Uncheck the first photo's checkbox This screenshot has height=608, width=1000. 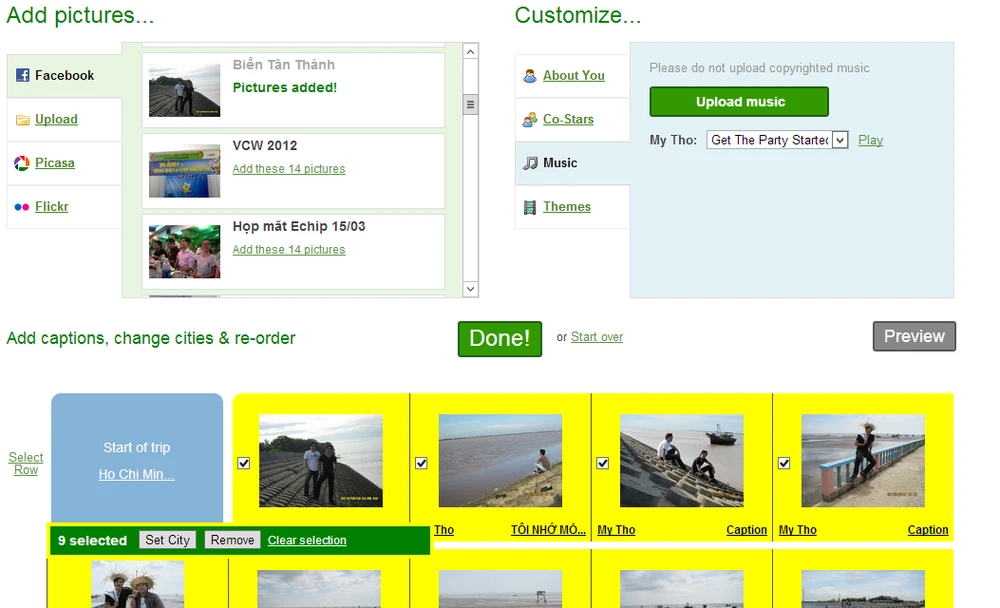pyautogui.click(x=244, y=463)
